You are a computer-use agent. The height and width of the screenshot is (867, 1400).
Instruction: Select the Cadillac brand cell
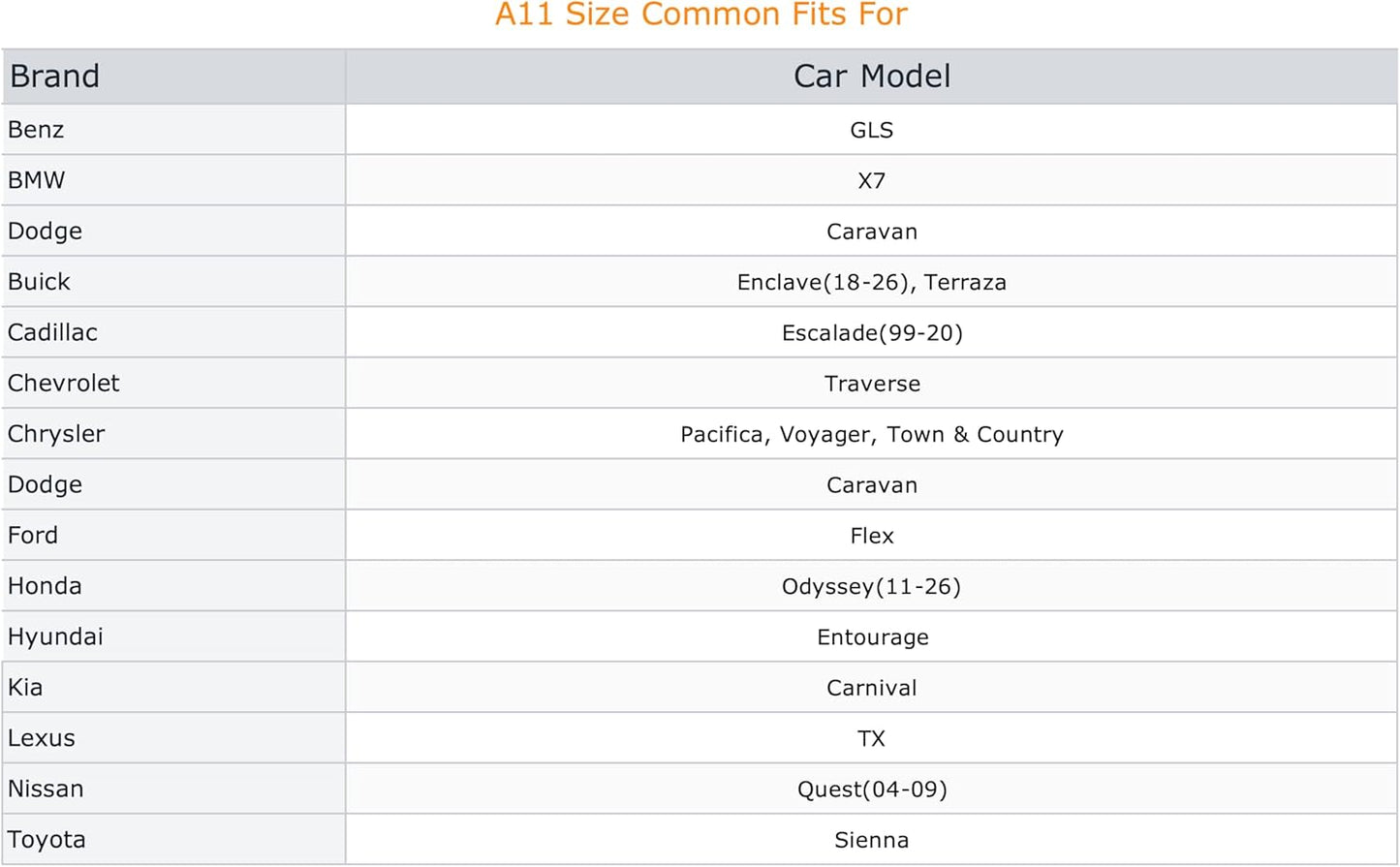173,332
